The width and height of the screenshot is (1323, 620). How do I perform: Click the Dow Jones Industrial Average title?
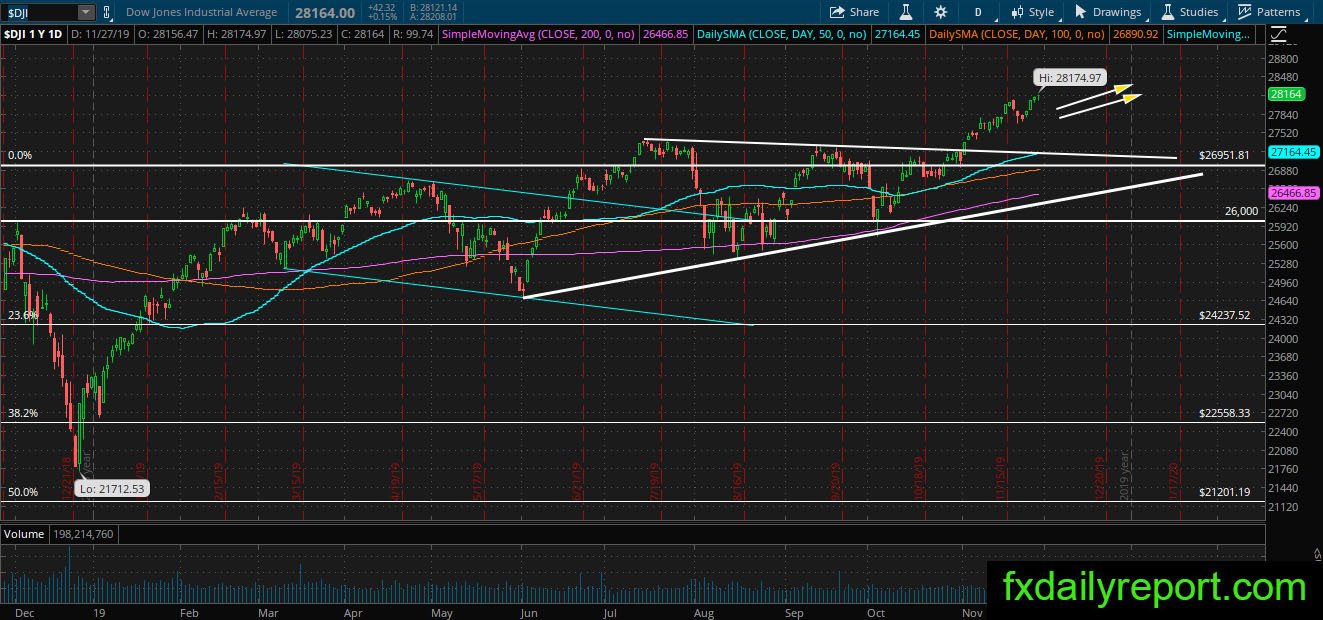(x=203, y=12)
